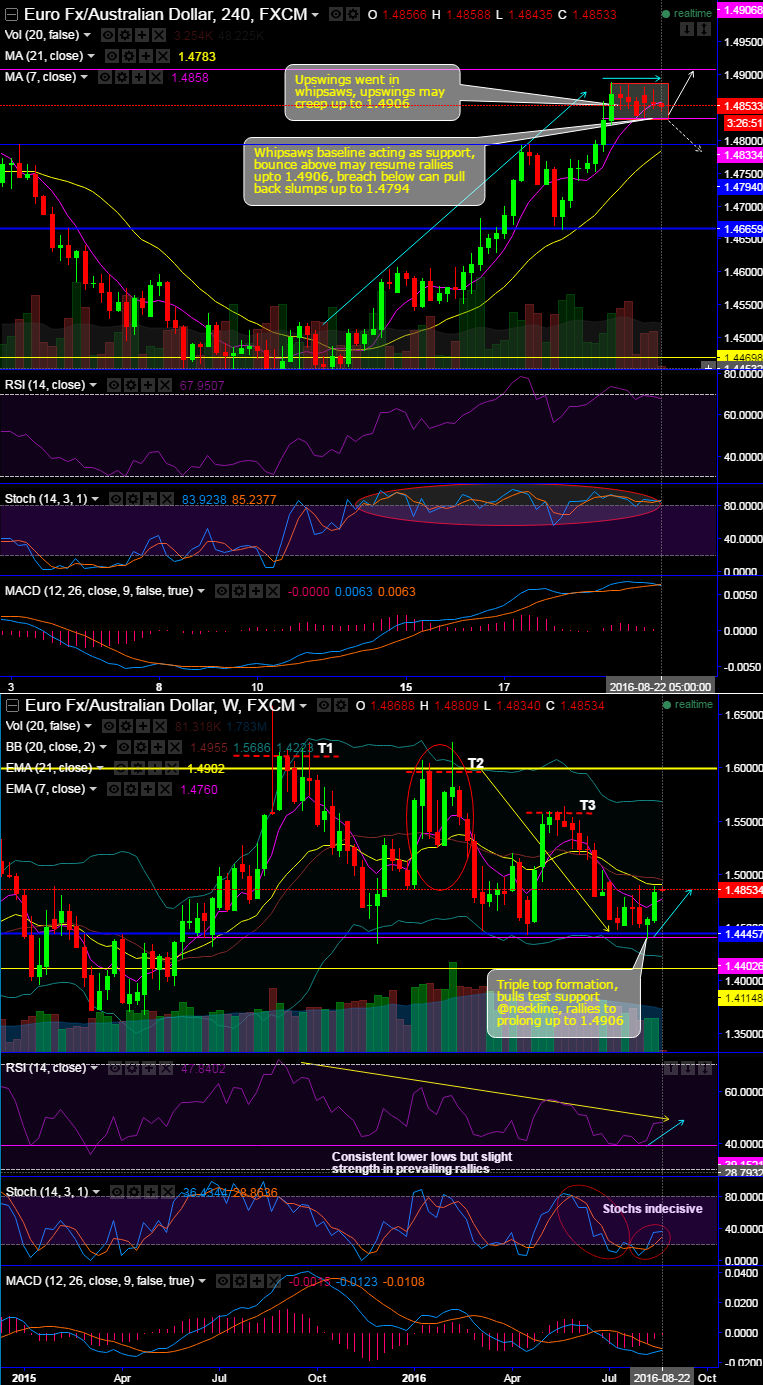Open the MA (21, close) dropdown arrow
This screenshot has width=763, height=1385.
[91, 57]
